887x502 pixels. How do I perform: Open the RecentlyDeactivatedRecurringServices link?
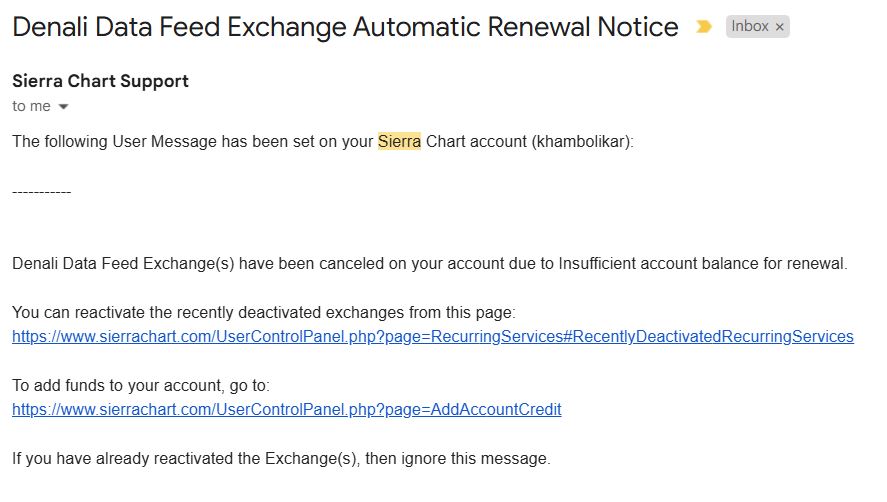point(432,337)
